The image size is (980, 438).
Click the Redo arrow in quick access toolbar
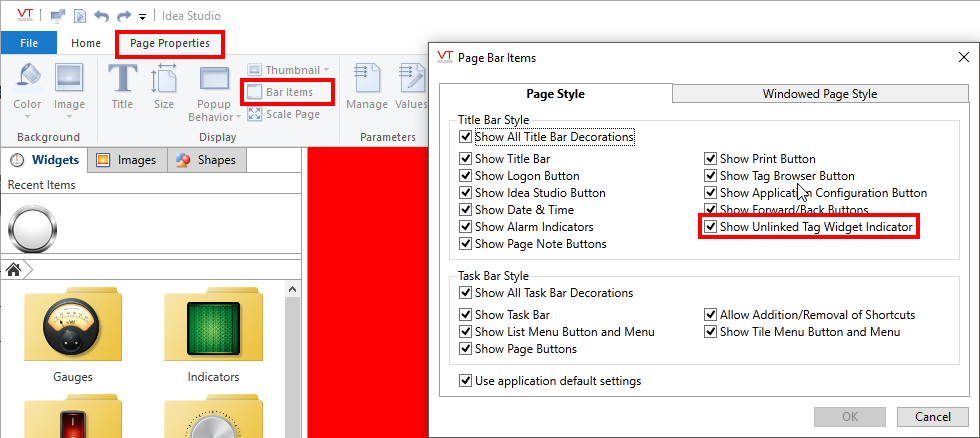click(x=124, y=16)
